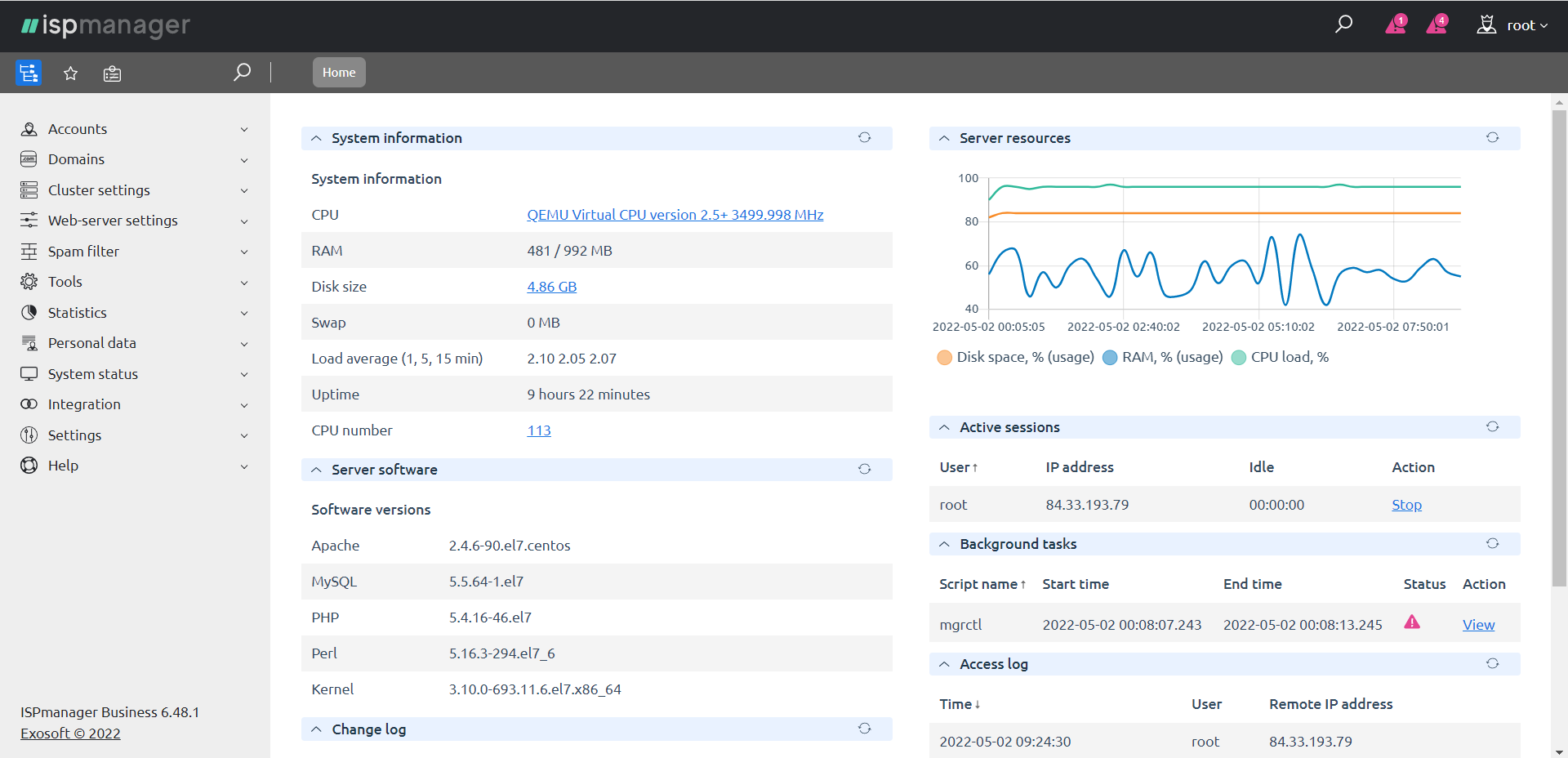Screen dimensions: 1568x758
Task: Open the menu tree view icon
Action: [x=29, y=74]
